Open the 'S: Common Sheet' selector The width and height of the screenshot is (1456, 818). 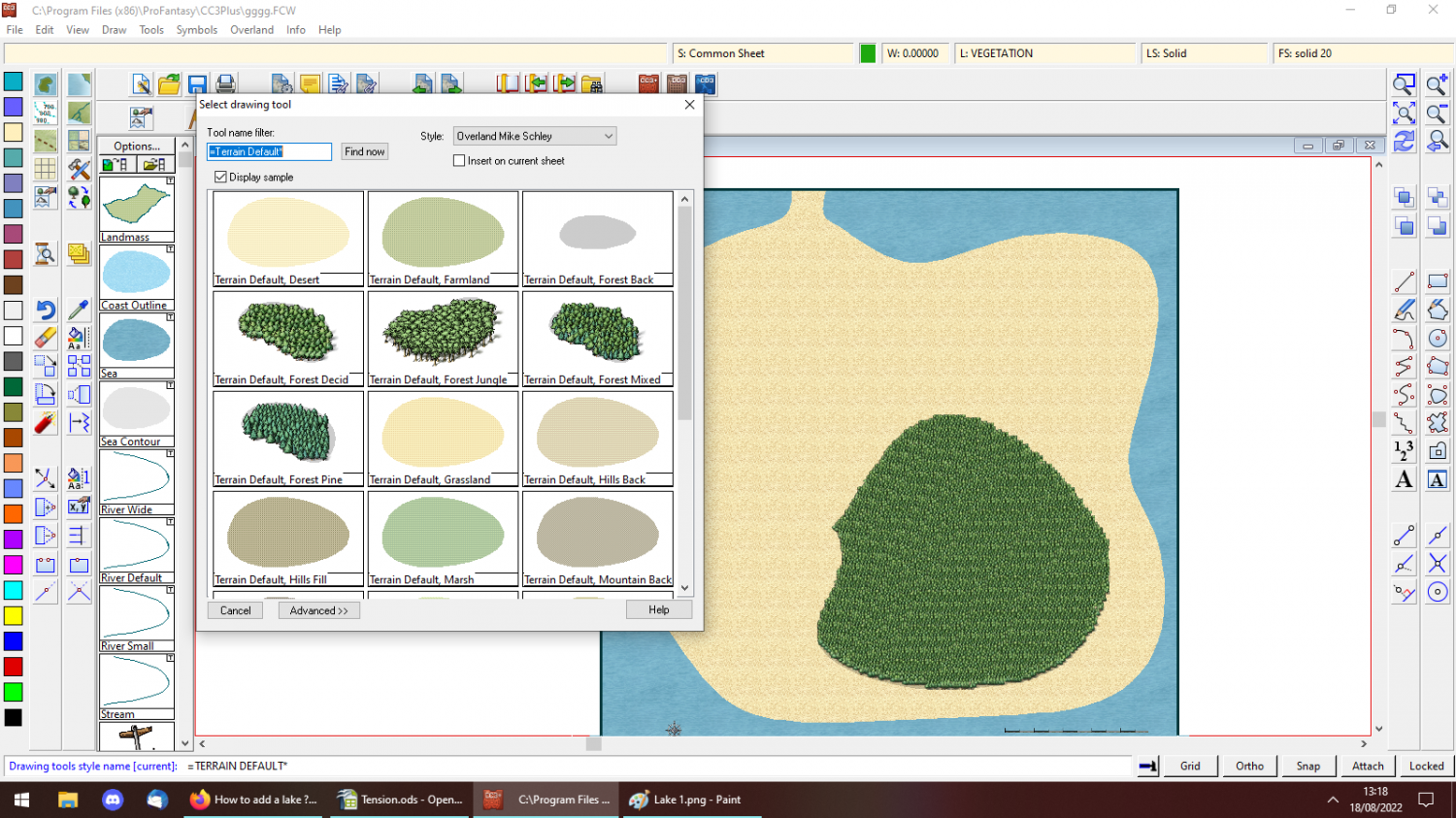click(x=763, y=53)
